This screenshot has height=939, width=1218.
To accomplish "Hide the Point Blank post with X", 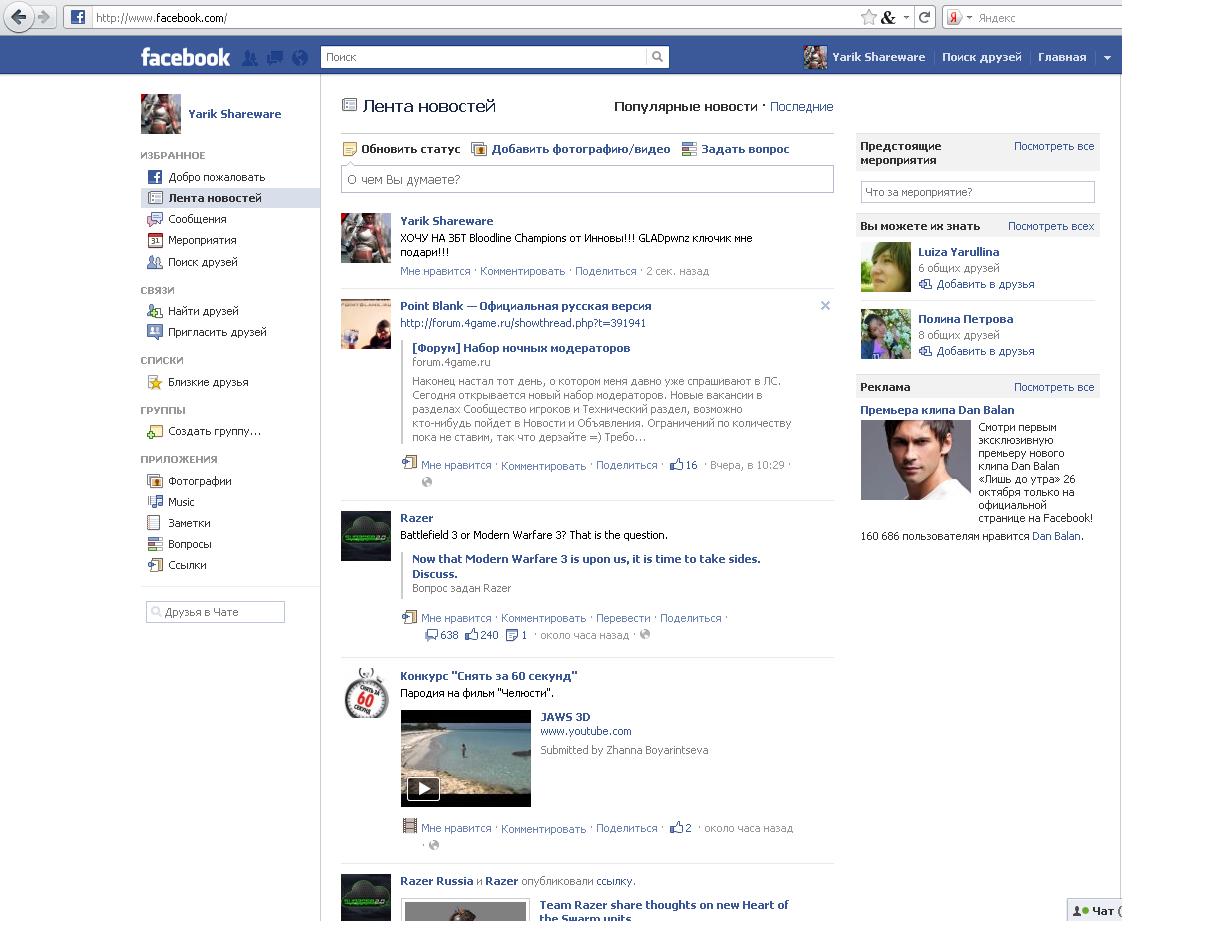I will pos(825,306).
